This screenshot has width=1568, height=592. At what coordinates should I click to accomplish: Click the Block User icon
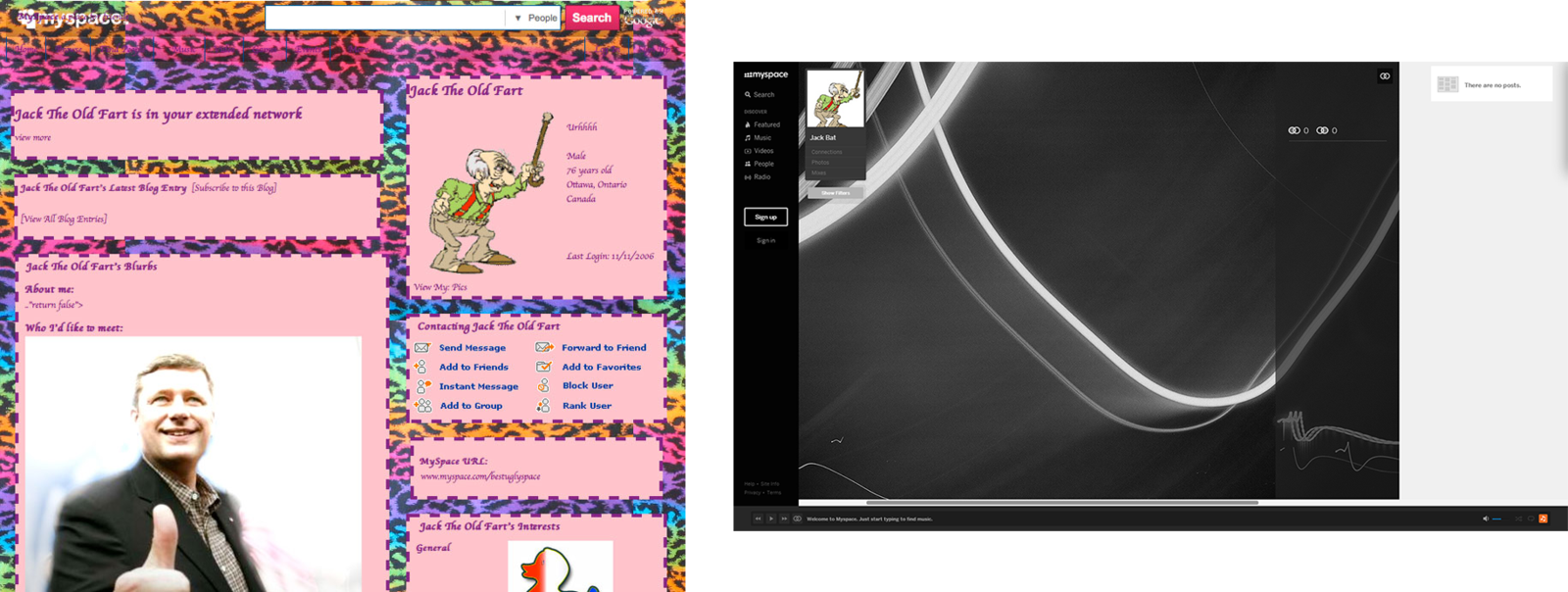tap(543, 385)
